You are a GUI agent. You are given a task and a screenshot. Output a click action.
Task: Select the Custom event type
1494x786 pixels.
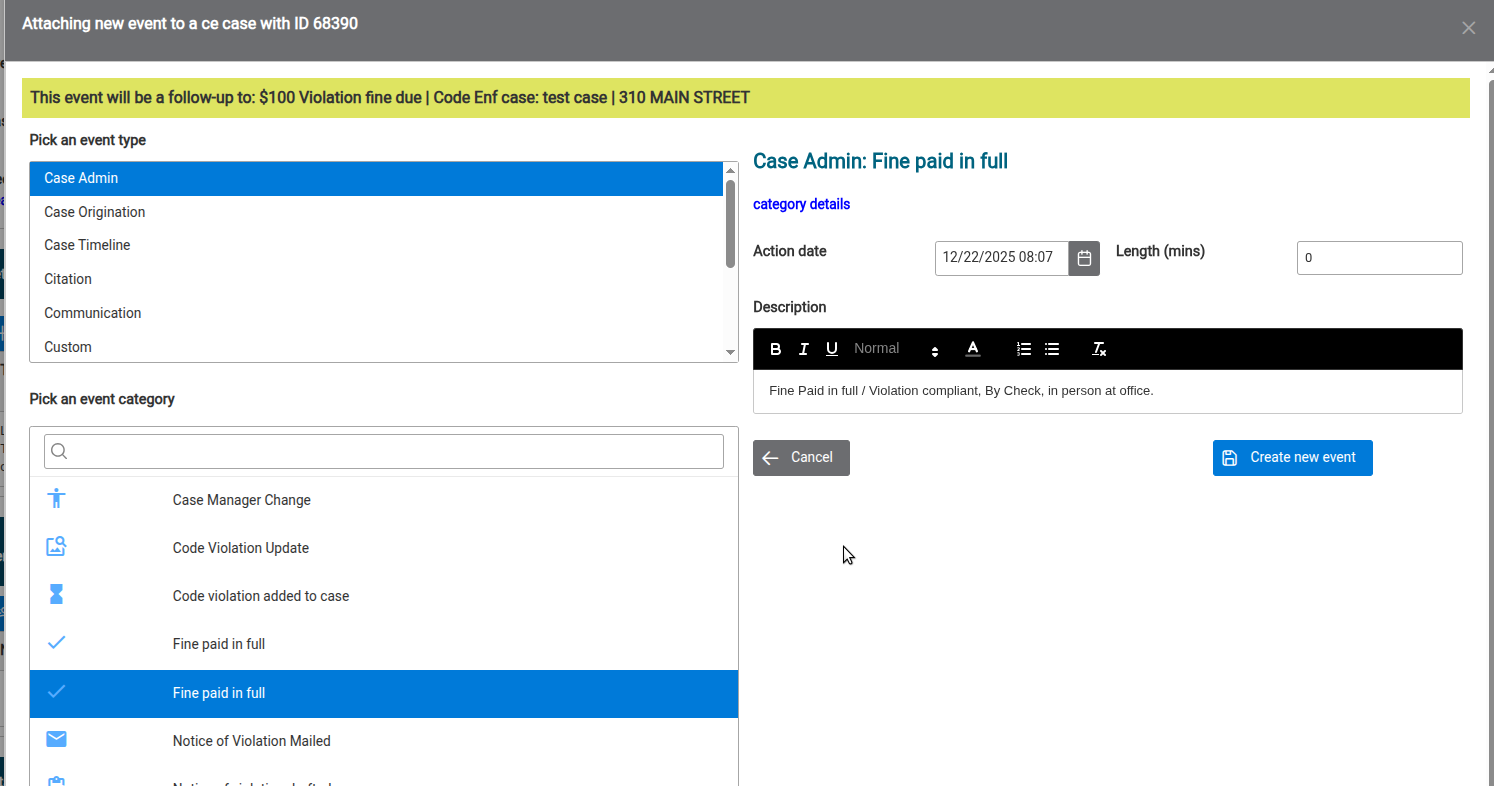pyautogui.click(x=377, y=347)
